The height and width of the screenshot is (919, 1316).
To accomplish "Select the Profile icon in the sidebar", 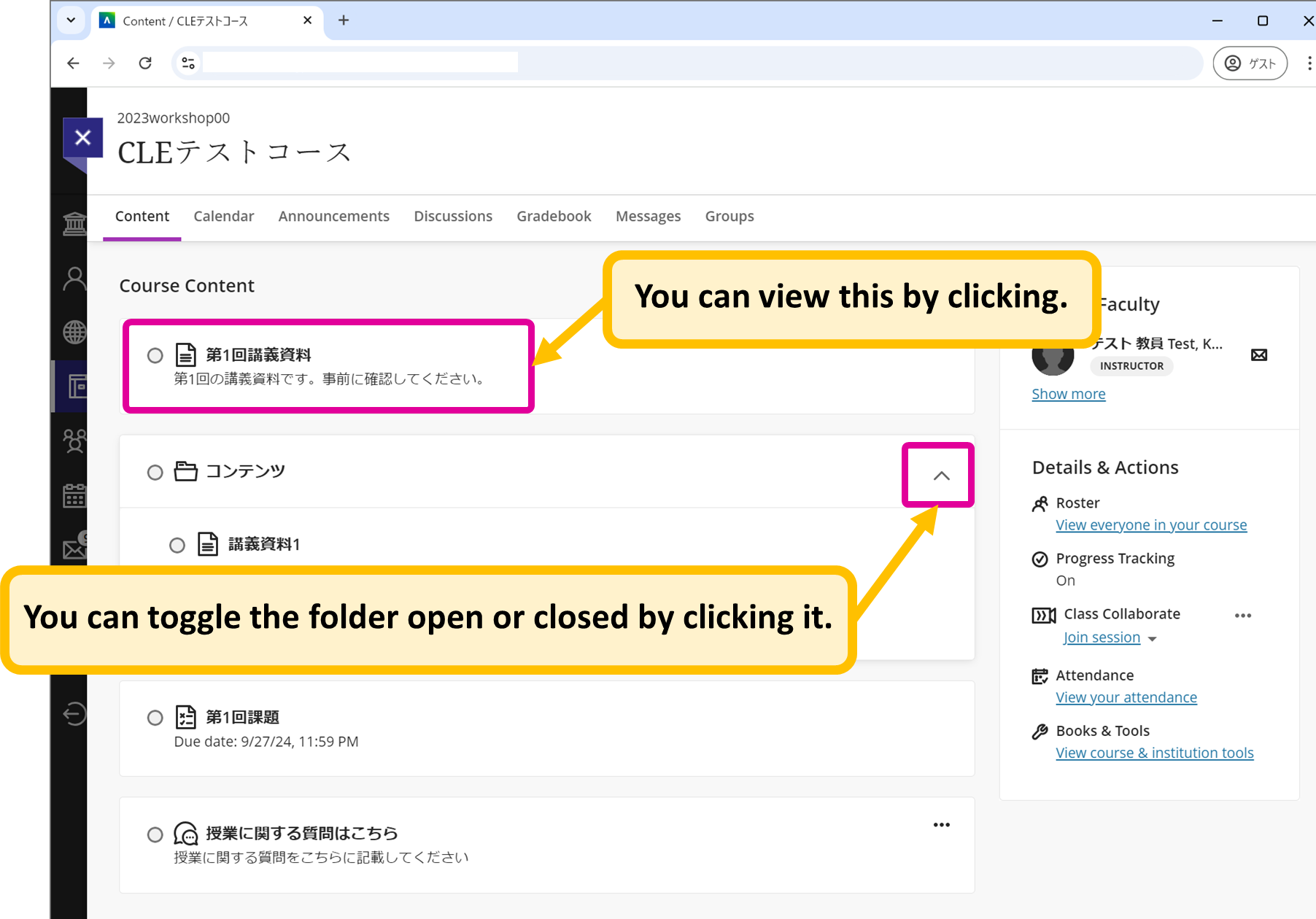I will point(74,277).
